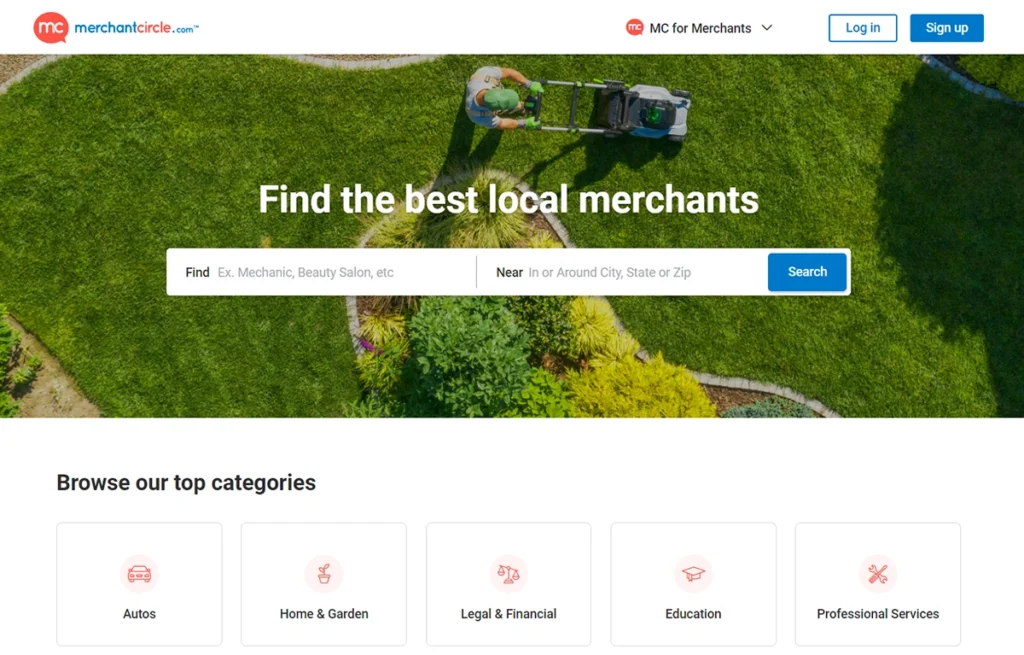Click the Education graduation cap icon

pyautogui.click(x=693, y=573)
